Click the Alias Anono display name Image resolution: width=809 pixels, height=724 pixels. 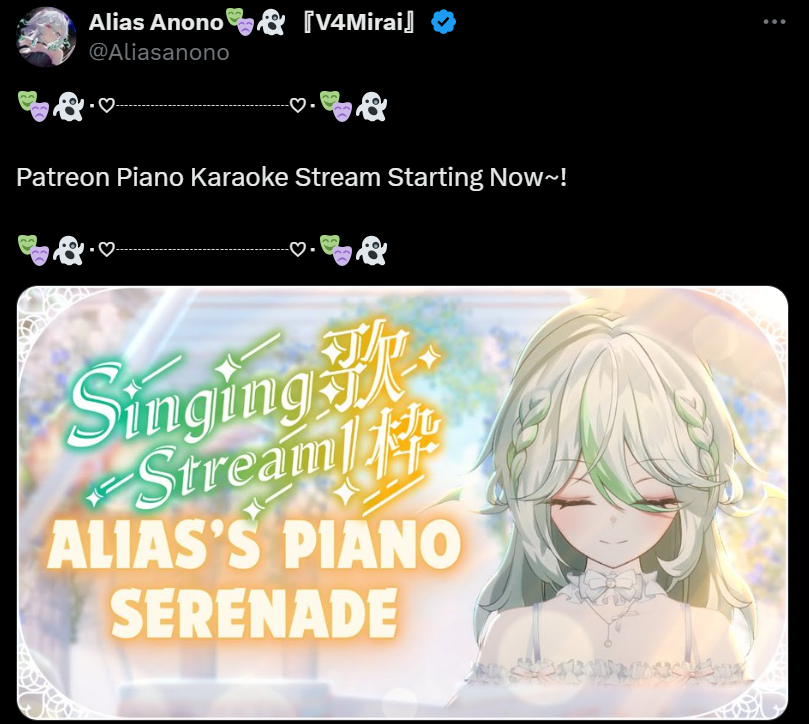[156, 22]
